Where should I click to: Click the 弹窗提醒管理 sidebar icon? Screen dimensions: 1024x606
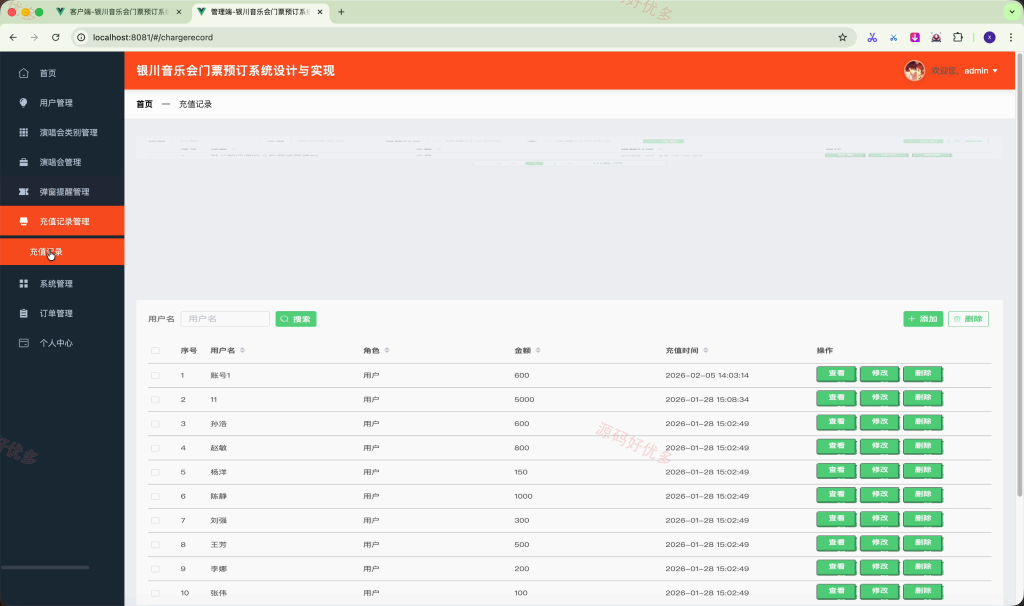[x=24, y=191]
